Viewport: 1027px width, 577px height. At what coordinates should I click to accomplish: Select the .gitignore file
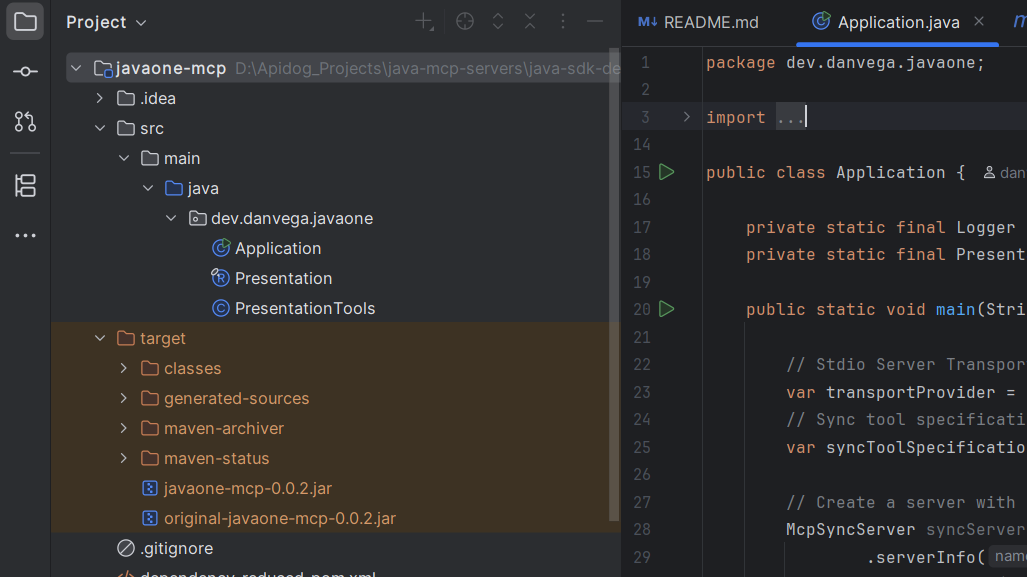pyautogui.click(x=176, y=548)
